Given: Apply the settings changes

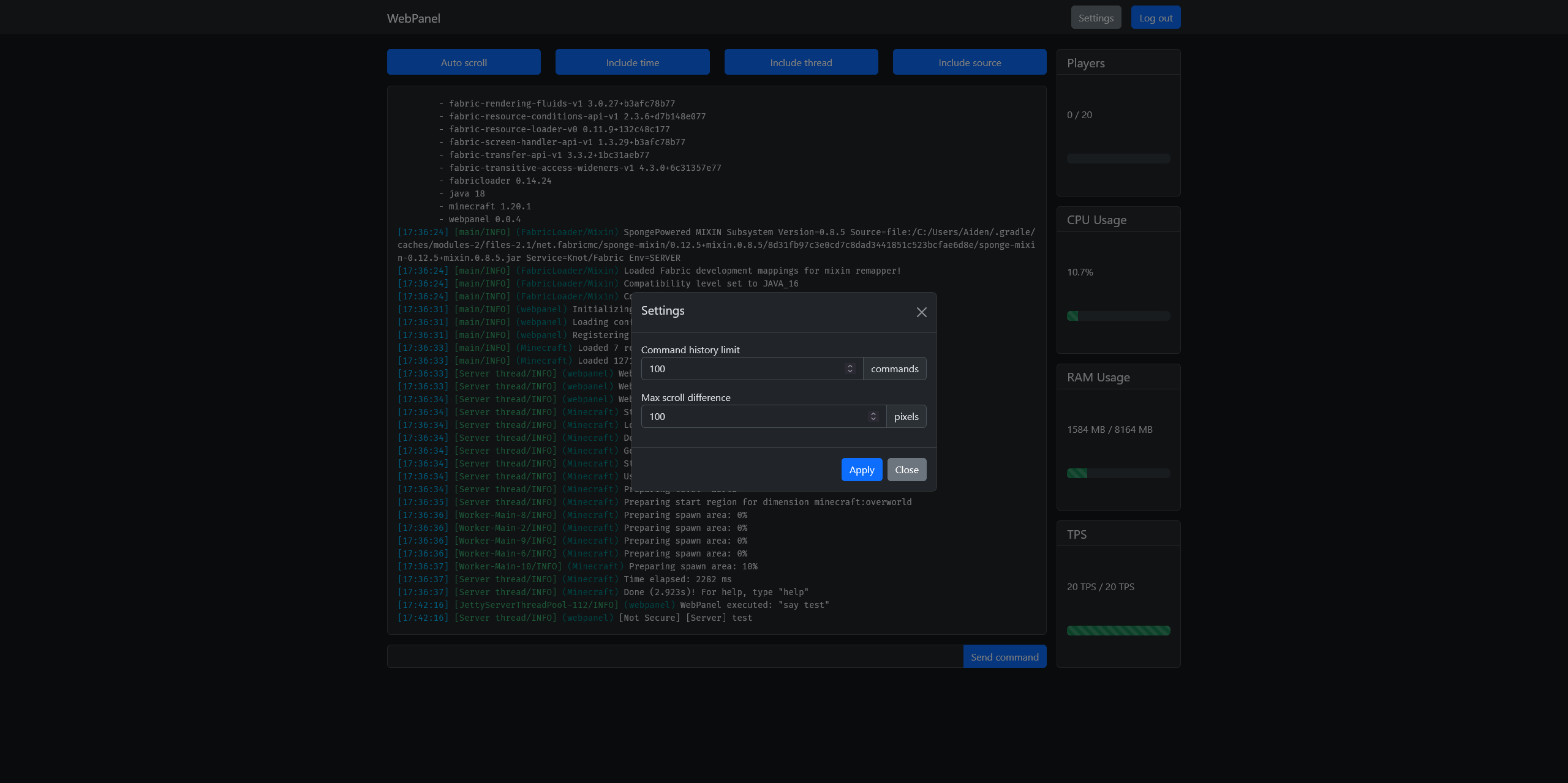Looking at the screenshot, I should (861, 470).
